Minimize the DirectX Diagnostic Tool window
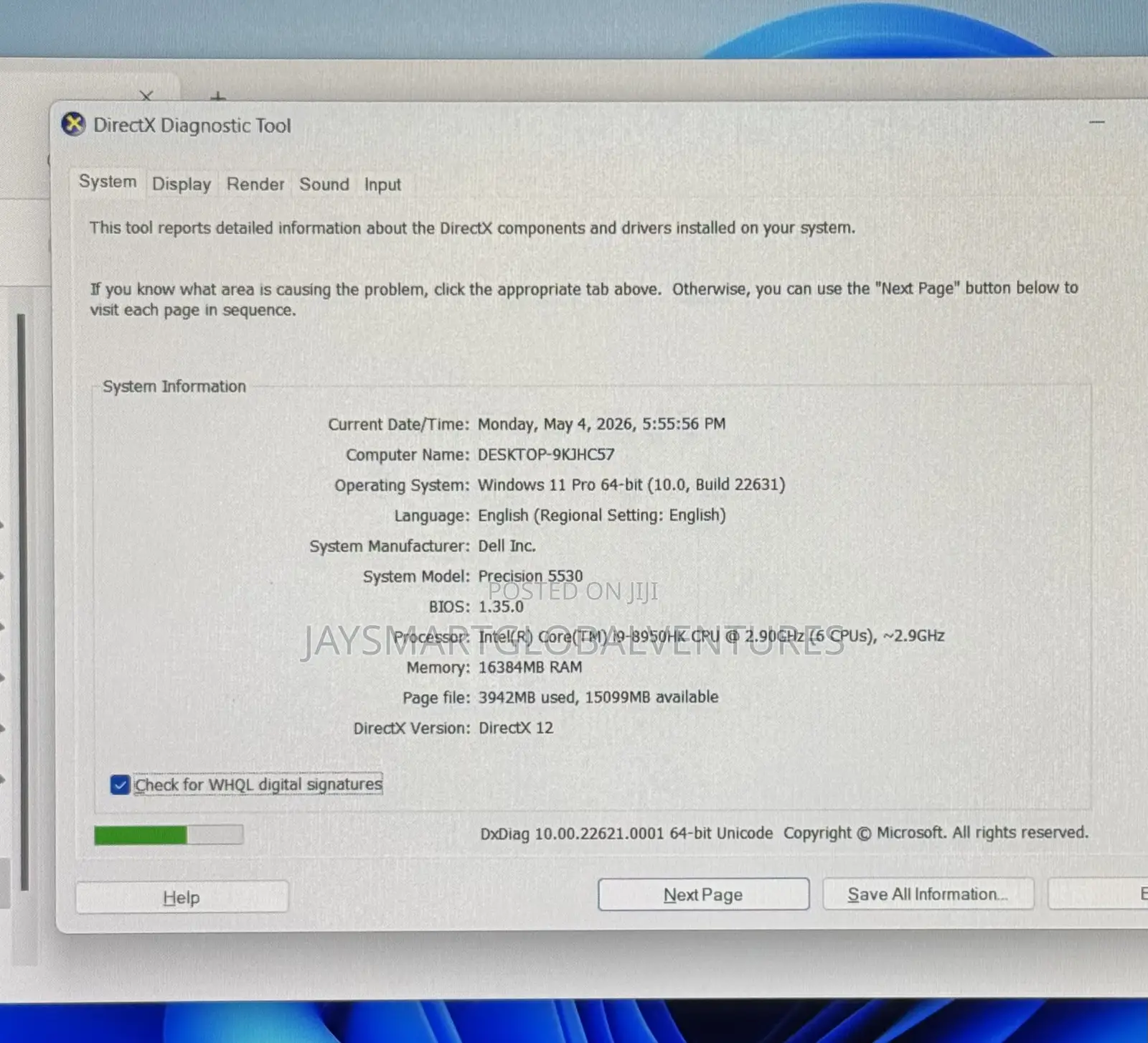1148x1043 pixels. point(1096,123)
